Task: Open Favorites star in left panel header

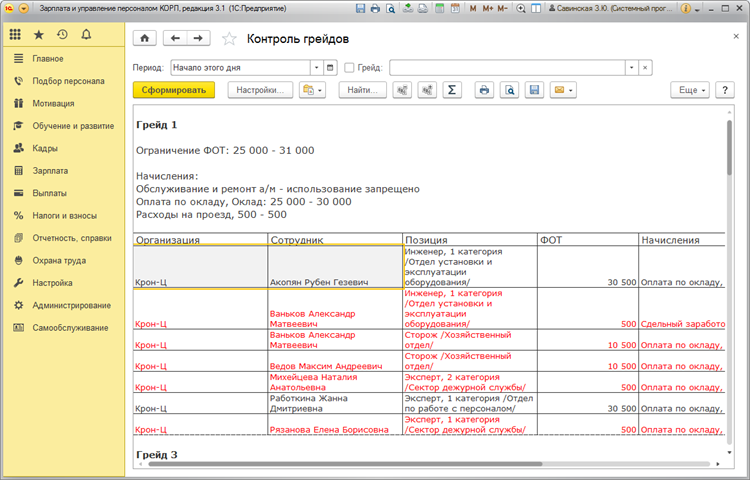Action: [39, 34]
